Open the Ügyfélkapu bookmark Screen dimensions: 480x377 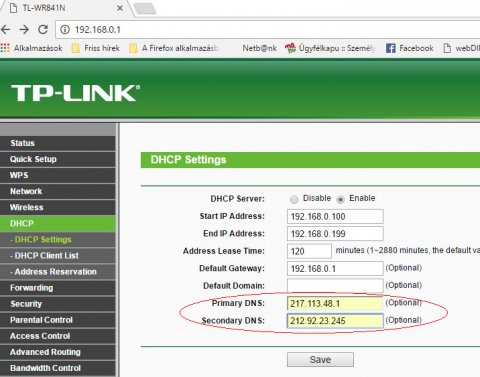(330, 48)
